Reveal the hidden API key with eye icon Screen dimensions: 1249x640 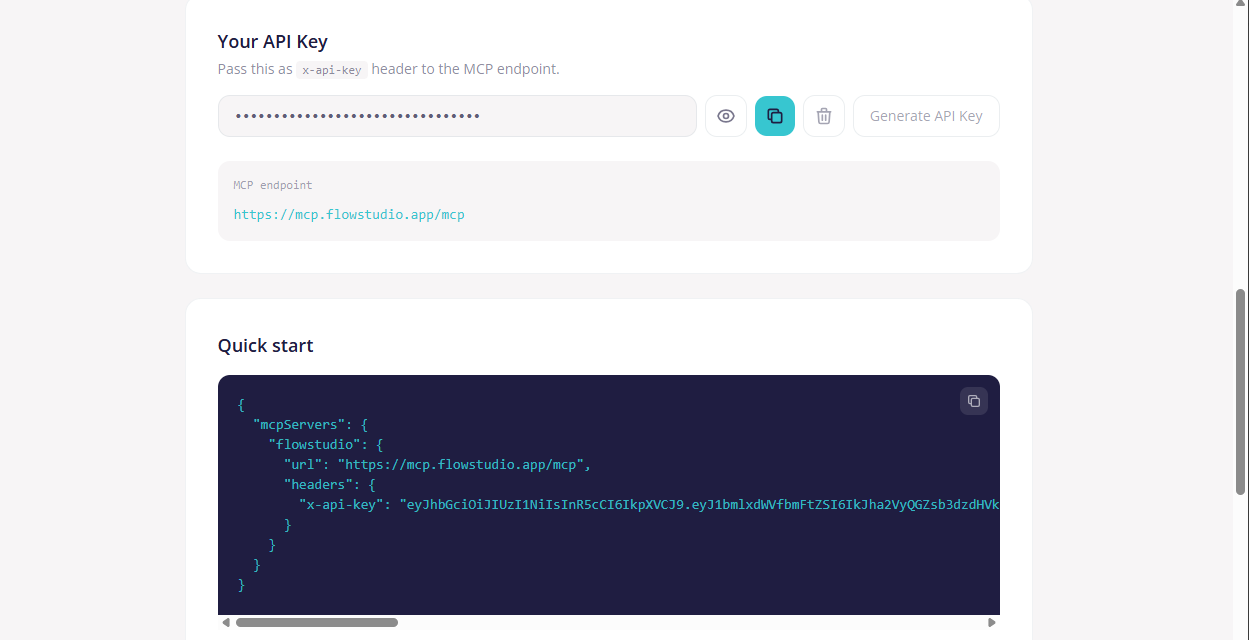point(726,116)
